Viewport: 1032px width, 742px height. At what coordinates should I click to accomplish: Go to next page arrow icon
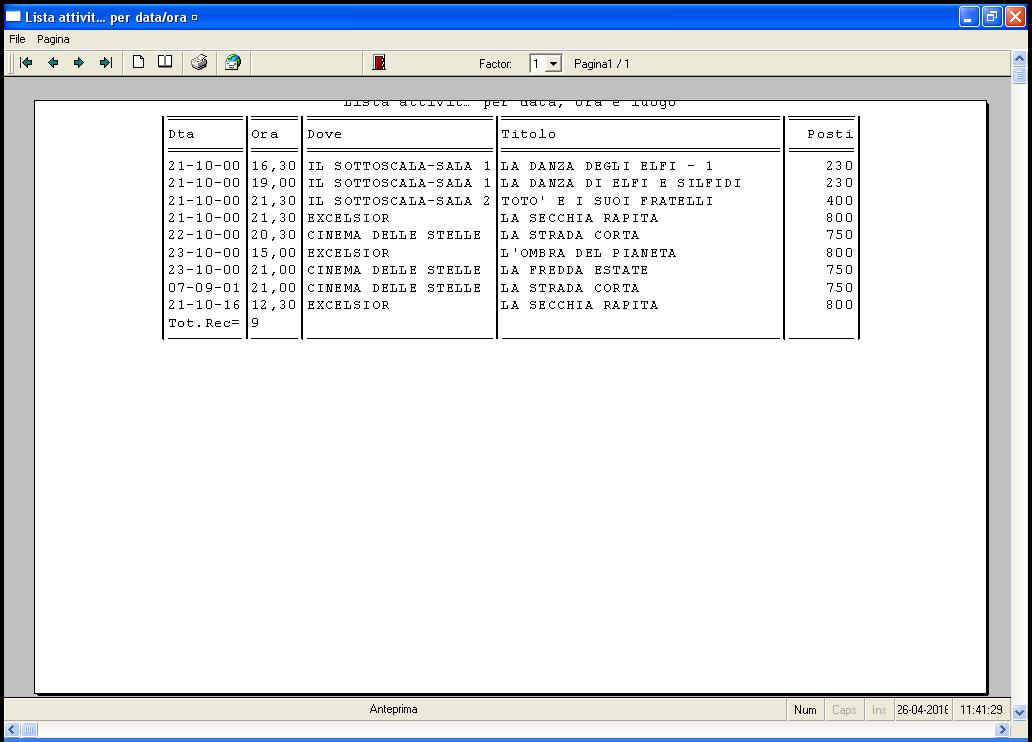point(79,63)
